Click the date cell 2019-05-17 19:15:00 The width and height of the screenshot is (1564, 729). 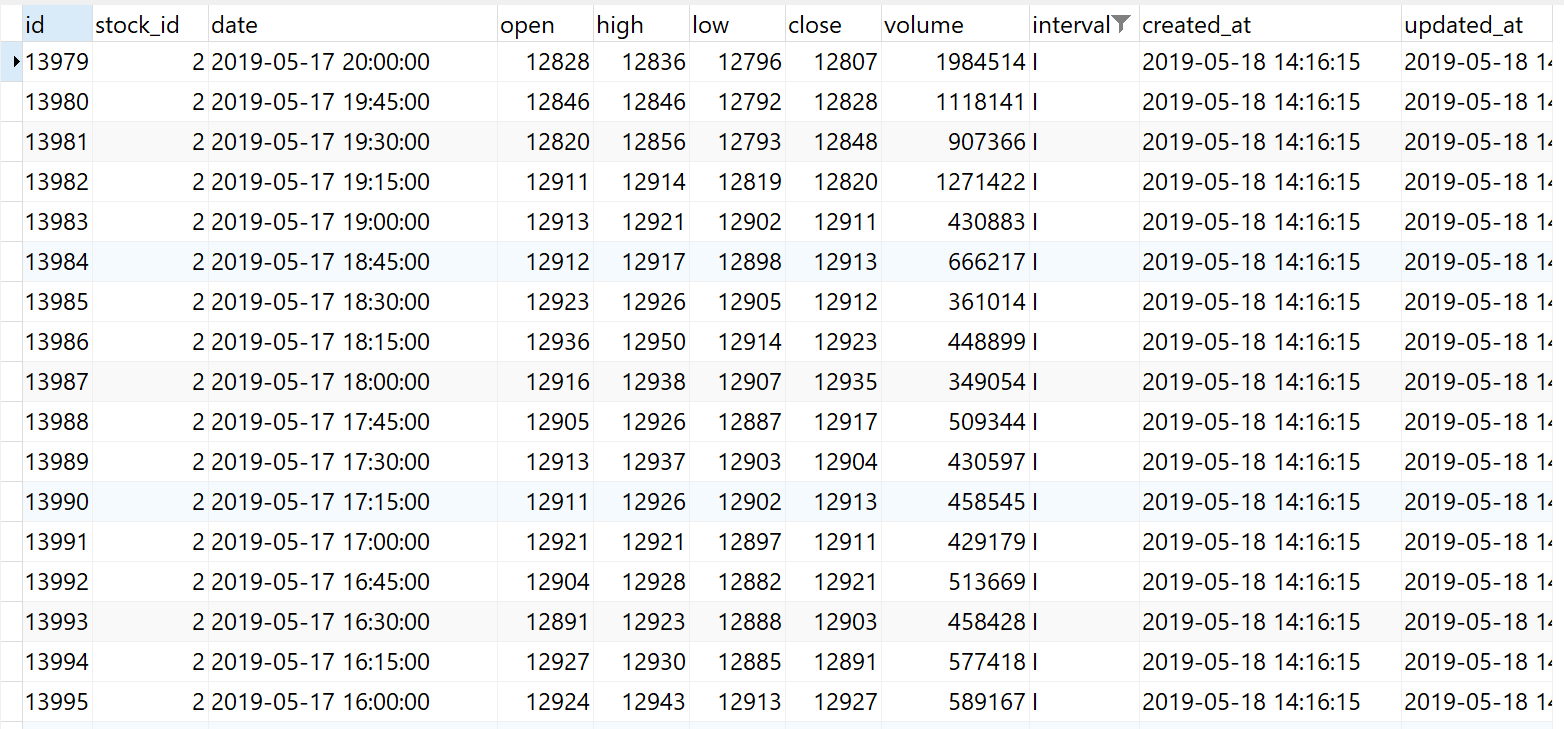click(353, 182)
